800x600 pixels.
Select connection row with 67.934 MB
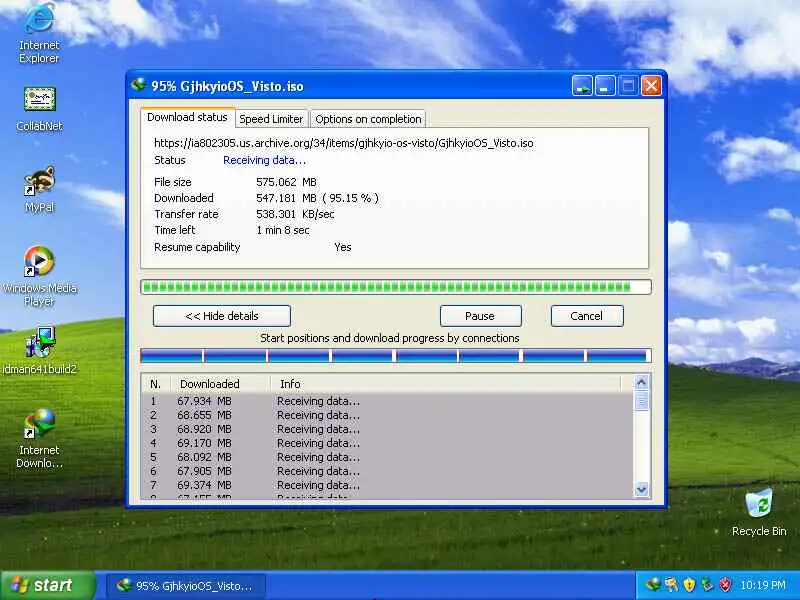click(387, 401)
